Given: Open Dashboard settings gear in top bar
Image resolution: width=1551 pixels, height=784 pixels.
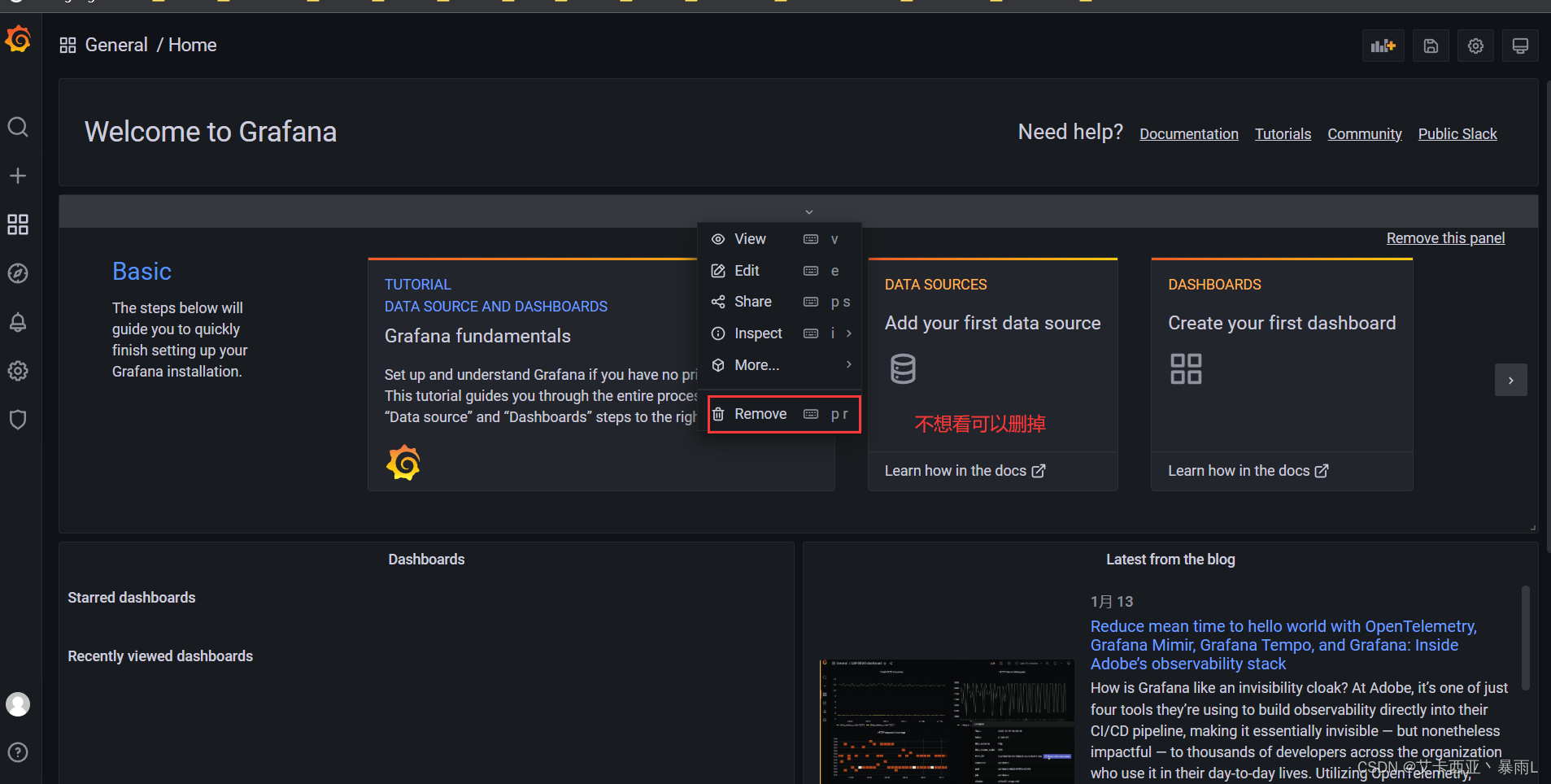Looking at the screenshot, I should click(x=1475, y=46).
